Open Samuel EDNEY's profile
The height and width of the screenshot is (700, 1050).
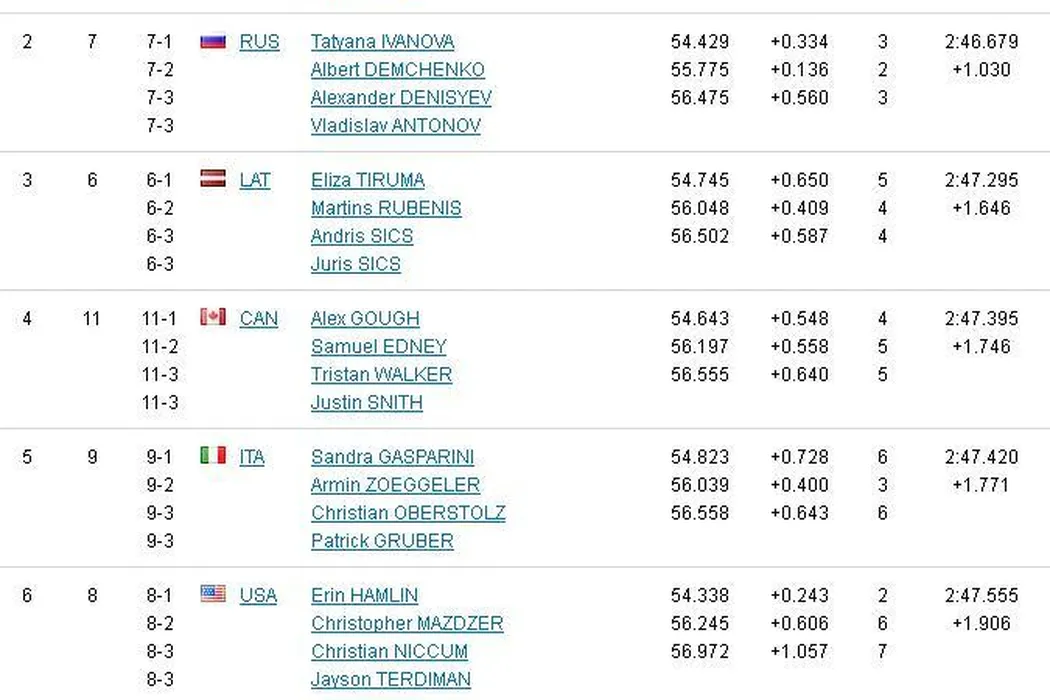tap(378, 346)
